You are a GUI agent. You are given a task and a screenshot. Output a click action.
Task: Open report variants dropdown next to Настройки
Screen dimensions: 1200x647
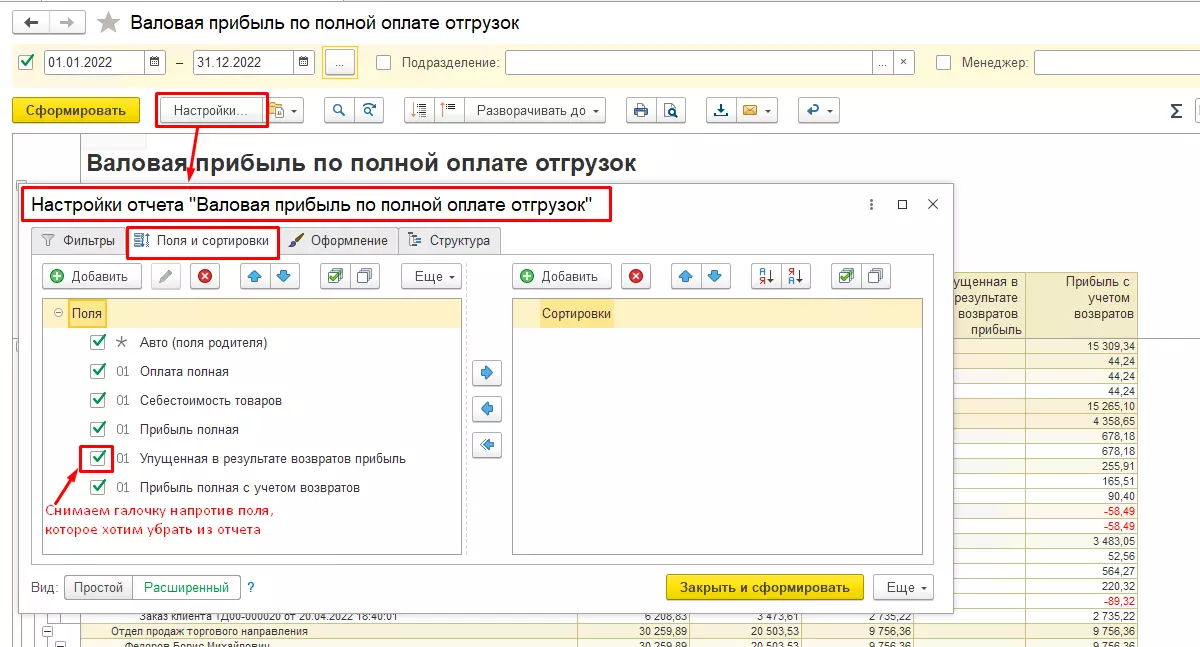point(286,111)
